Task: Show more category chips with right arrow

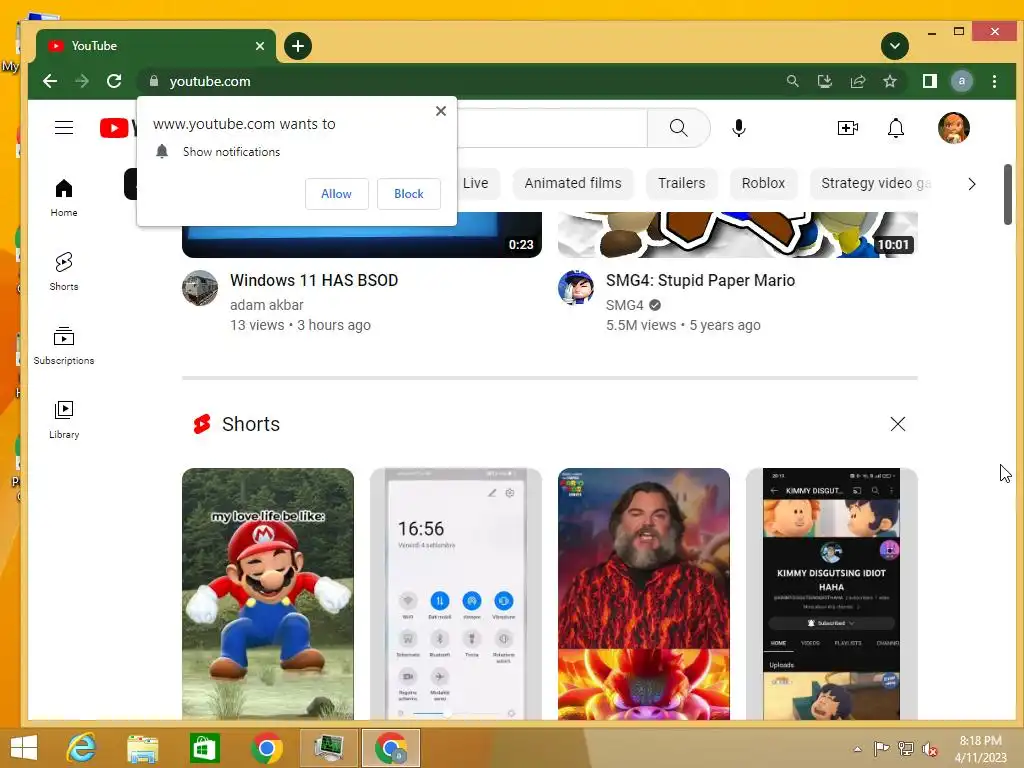Action: 972,184
